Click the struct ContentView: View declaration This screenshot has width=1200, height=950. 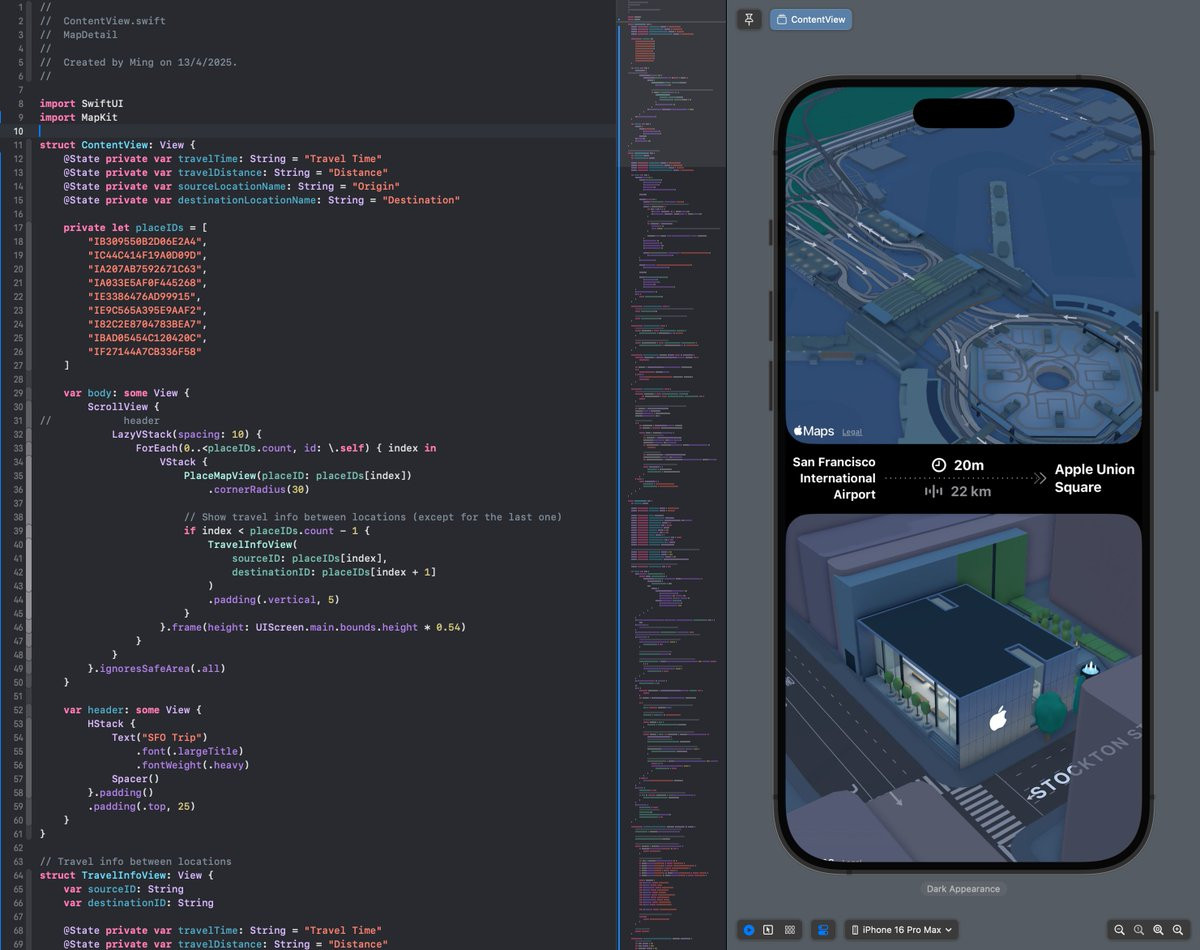pos(118,145)
